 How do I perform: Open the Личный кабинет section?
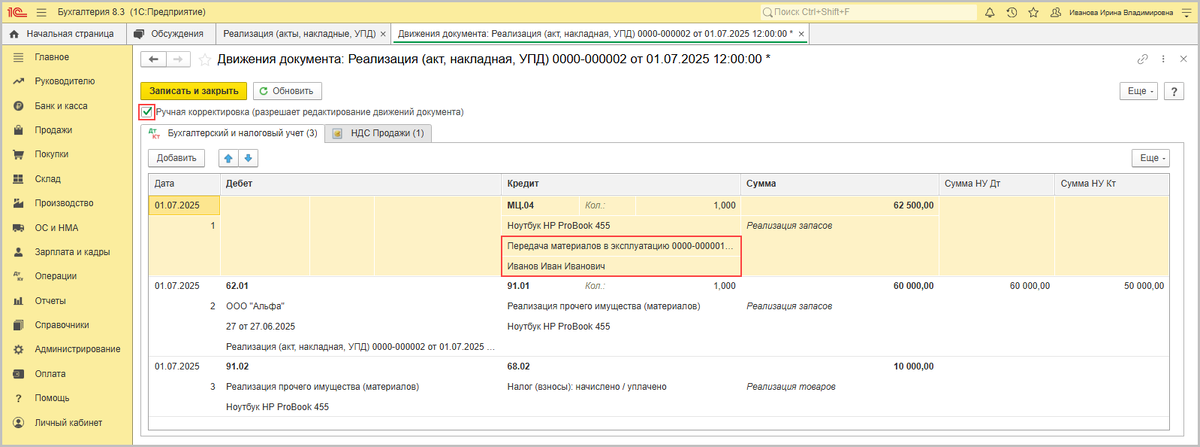[69, 423]
